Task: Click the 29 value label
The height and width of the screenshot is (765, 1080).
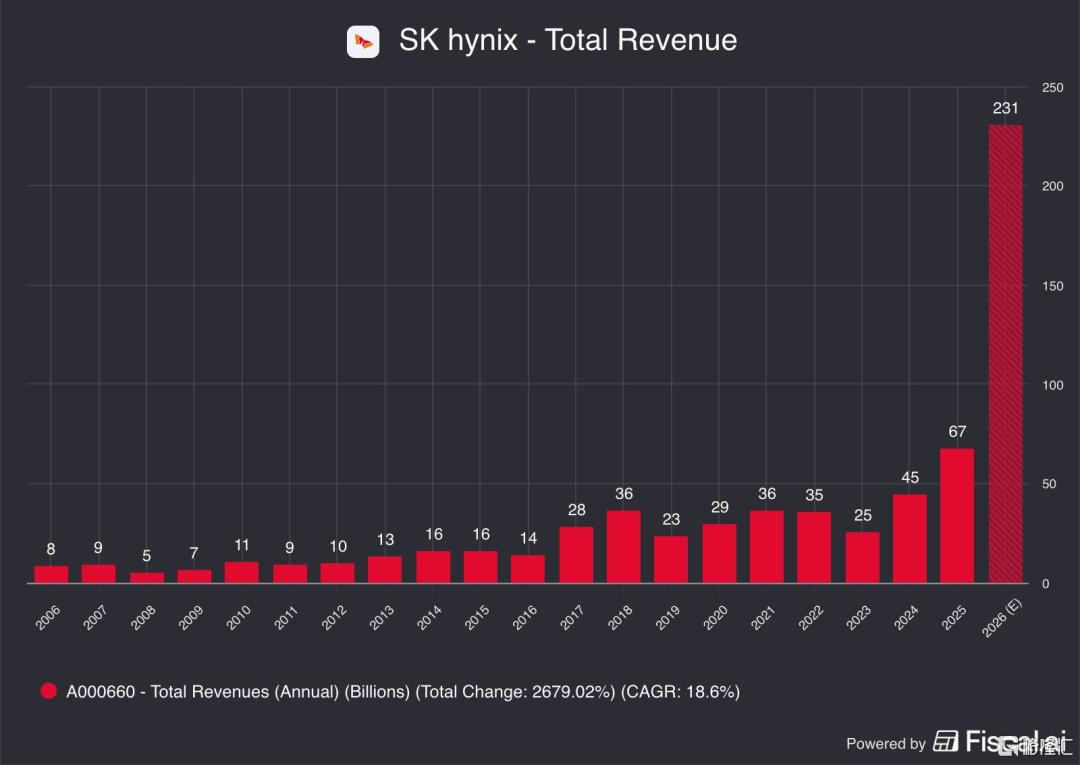Action: click(719, 507)
